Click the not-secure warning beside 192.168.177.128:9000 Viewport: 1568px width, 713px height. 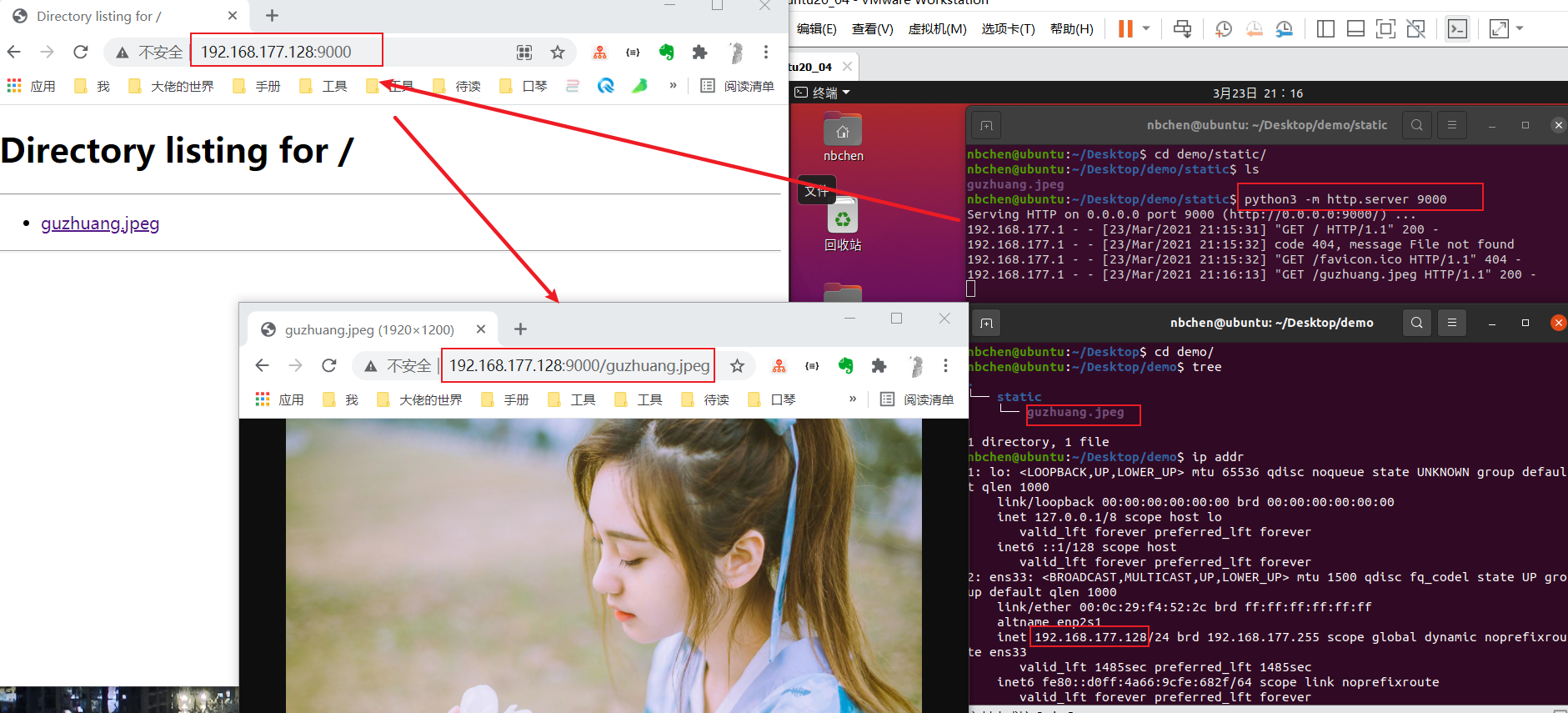click(x=150, y=52)
